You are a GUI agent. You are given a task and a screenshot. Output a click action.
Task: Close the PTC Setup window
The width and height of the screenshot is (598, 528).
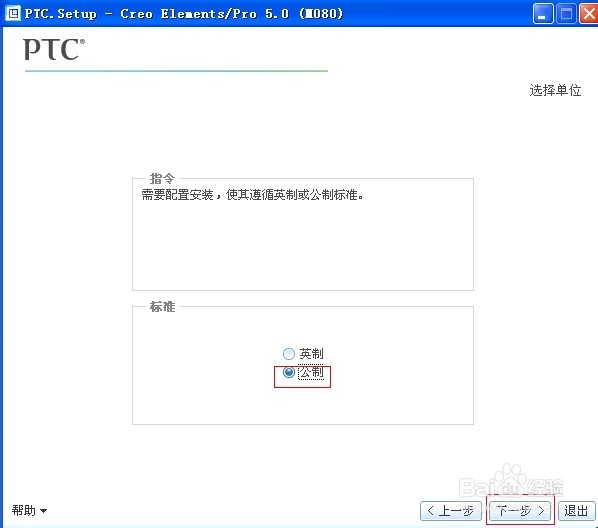[588, 14]
